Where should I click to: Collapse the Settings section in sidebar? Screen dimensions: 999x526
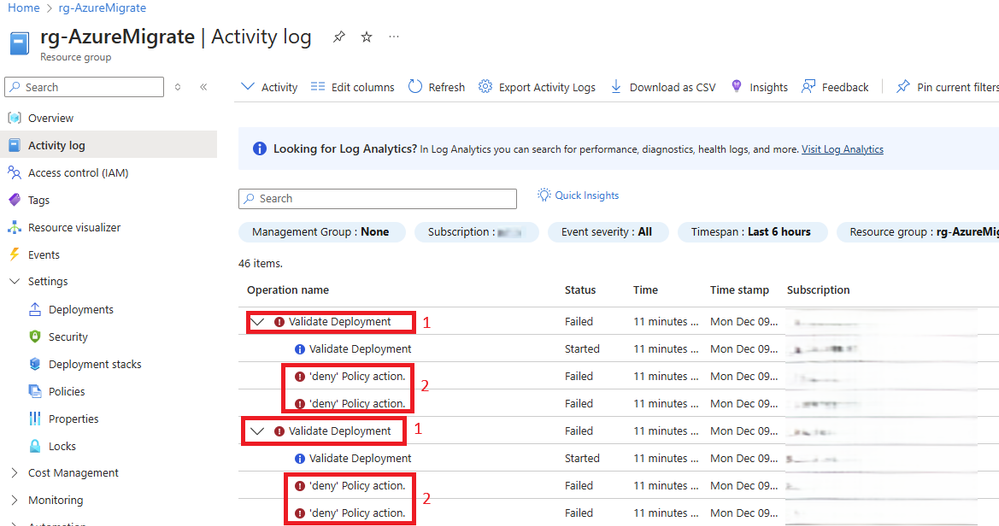[x=14, y=281]
